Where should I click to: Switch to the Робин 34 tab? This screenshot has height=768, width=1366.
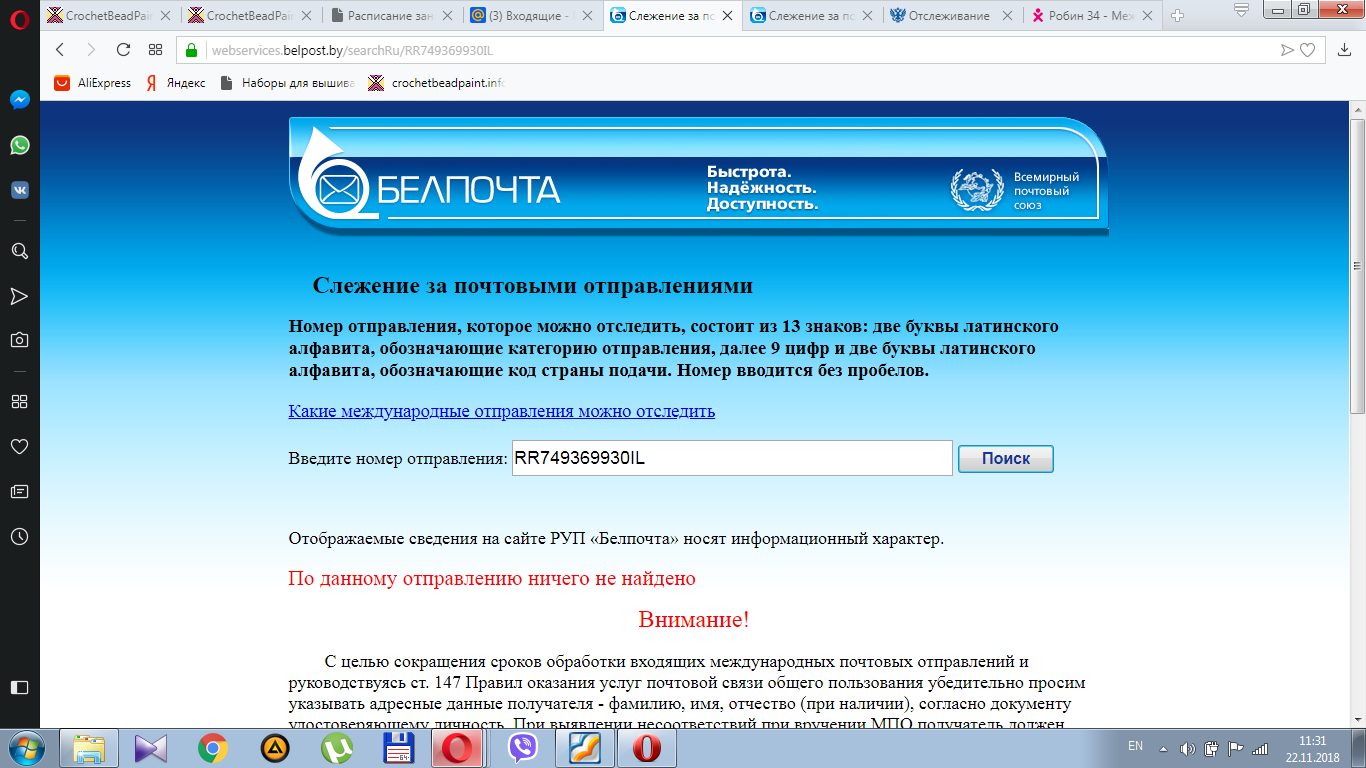(x=1092, y=16)
